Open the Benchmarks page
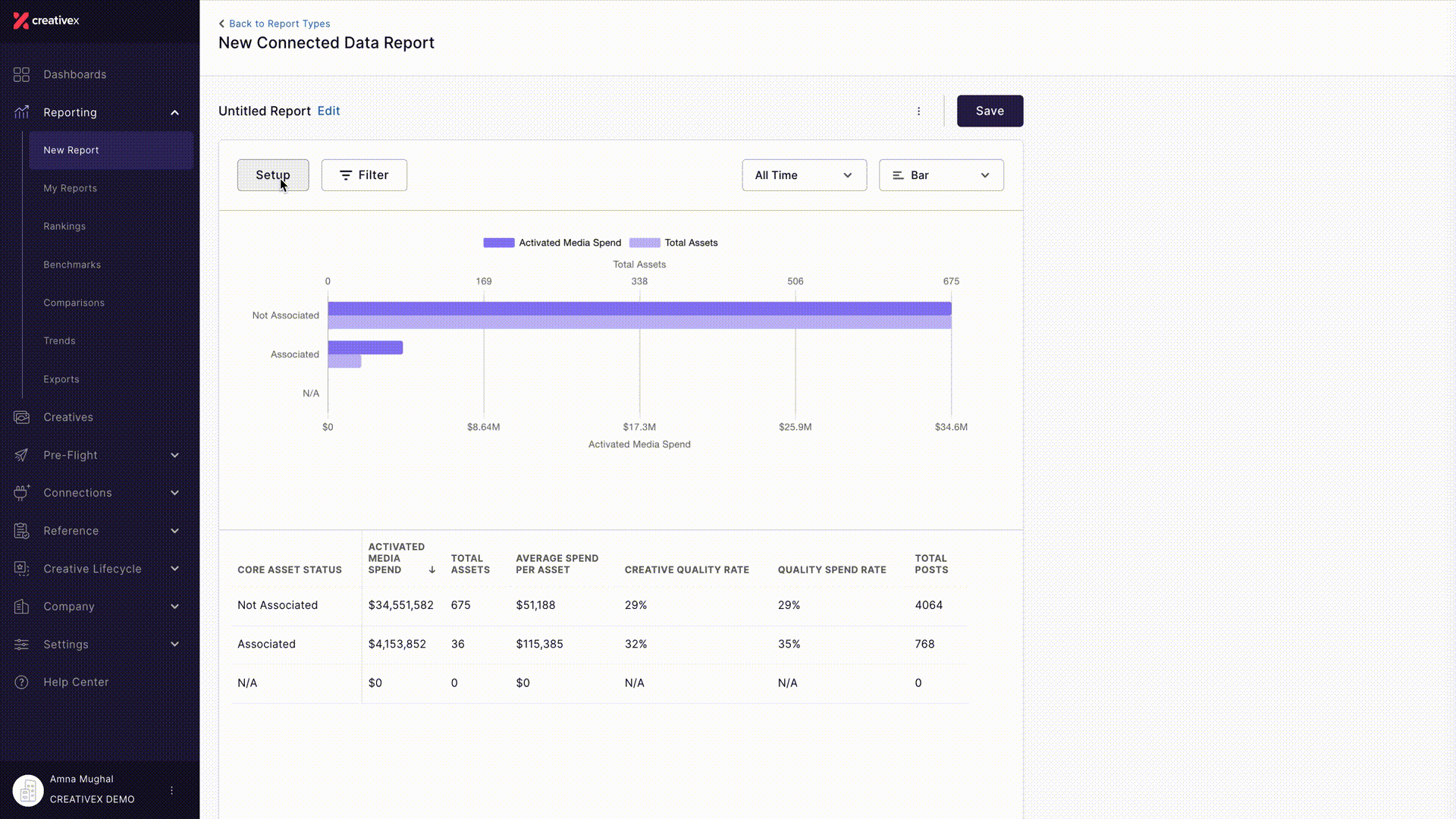 [x=72, y=265]
